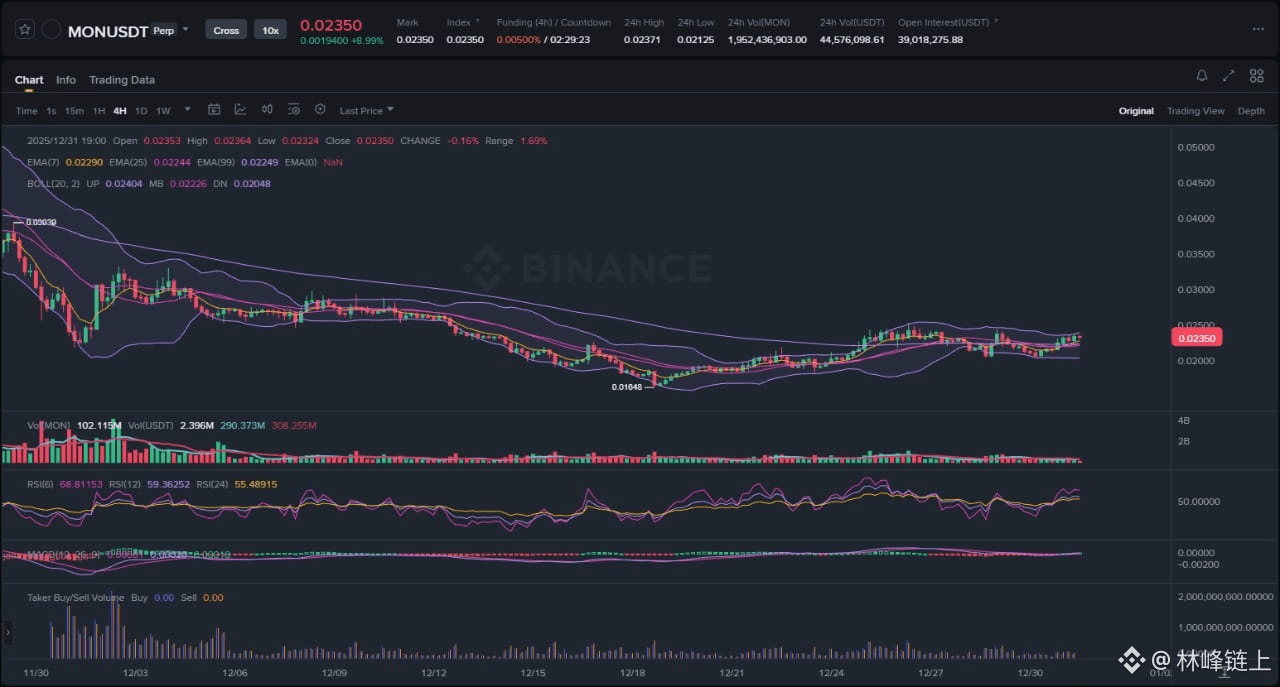The image size is (1280, 687).
Task: Open the three-dot more options menu
Action: [1258, 29]
